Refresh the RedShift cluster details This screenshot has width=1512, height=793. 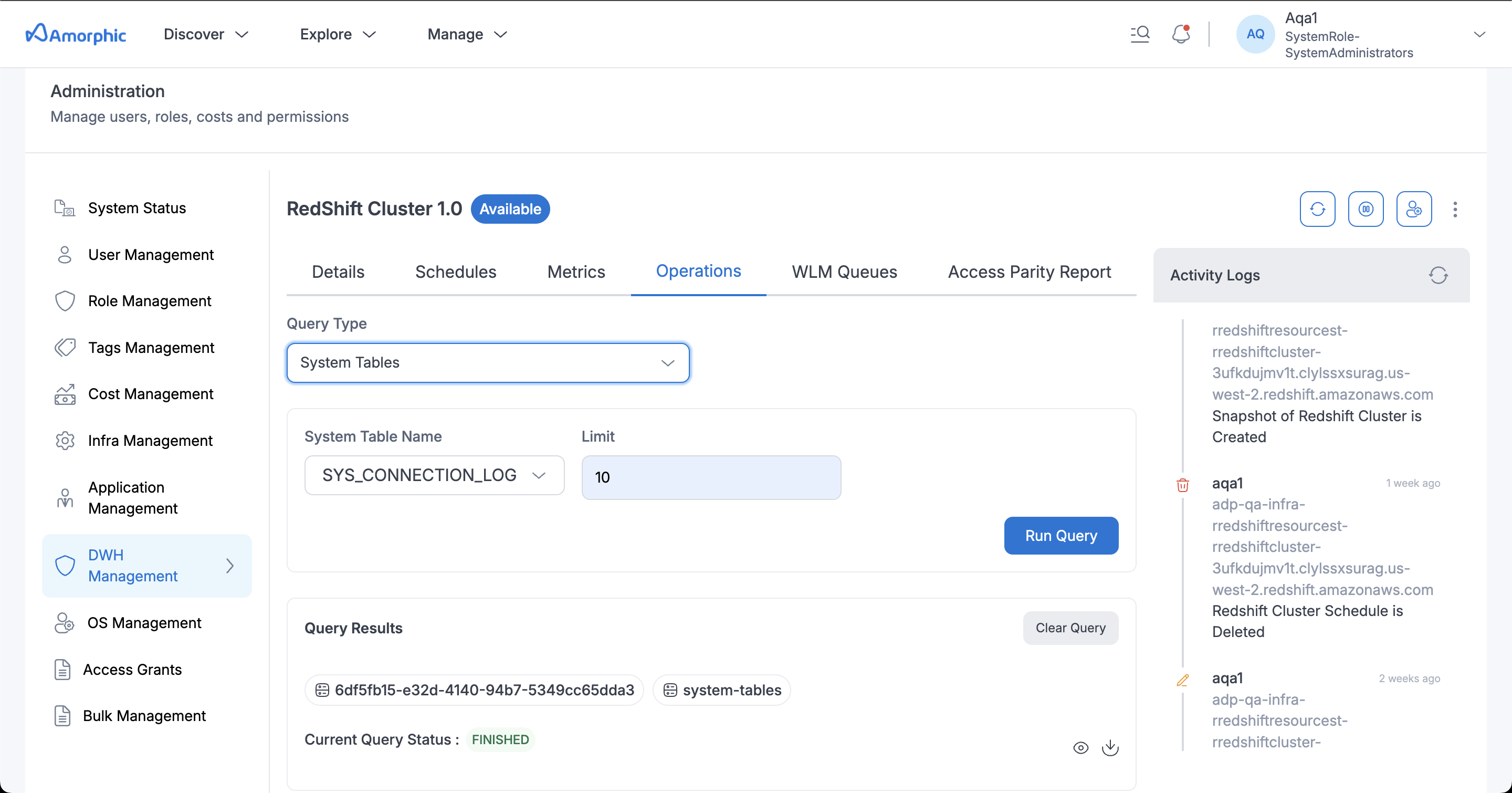(1317, 209)
